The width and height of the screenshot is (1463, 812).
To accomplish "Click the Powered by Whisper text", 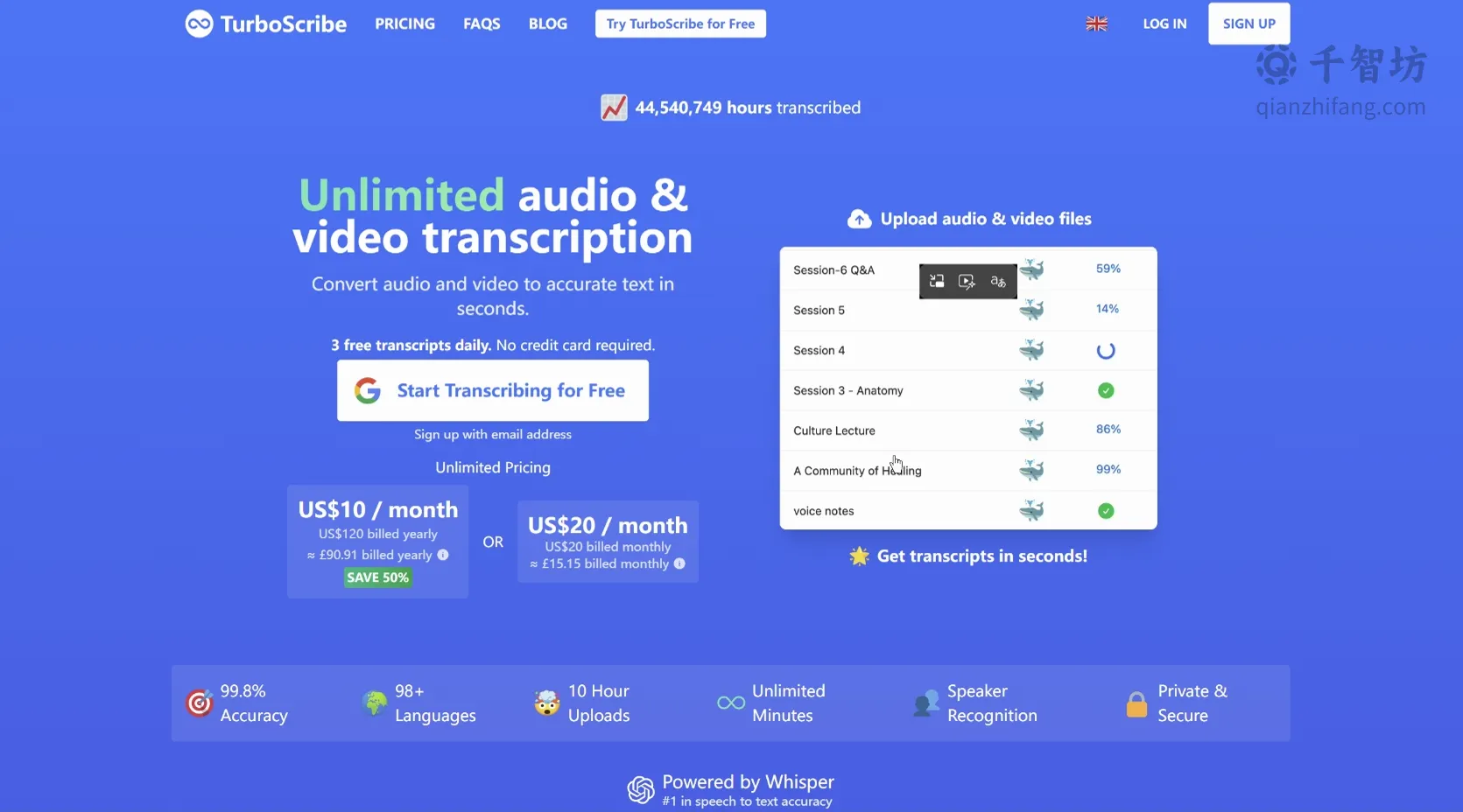I will pyautogui.click(x=748, y=781).
